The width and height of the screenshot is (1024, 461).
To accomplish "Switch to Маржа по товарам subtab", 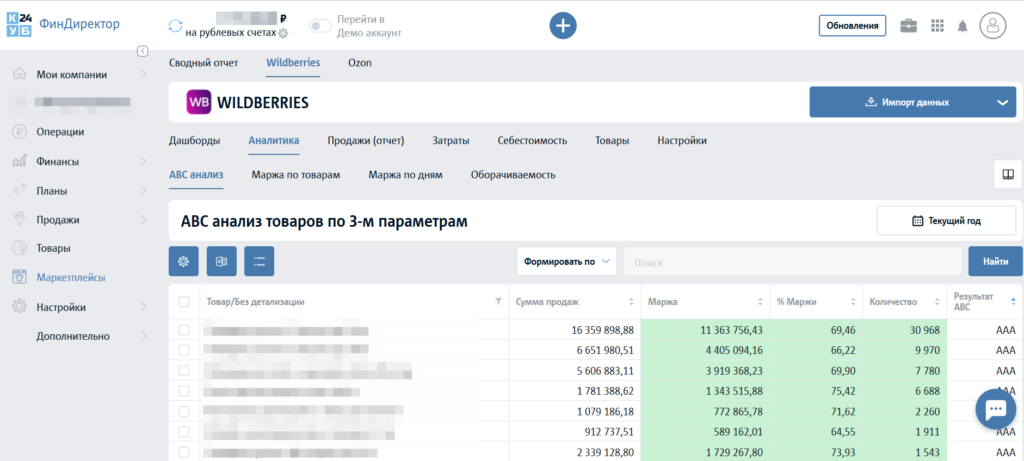I will [296, 175].
